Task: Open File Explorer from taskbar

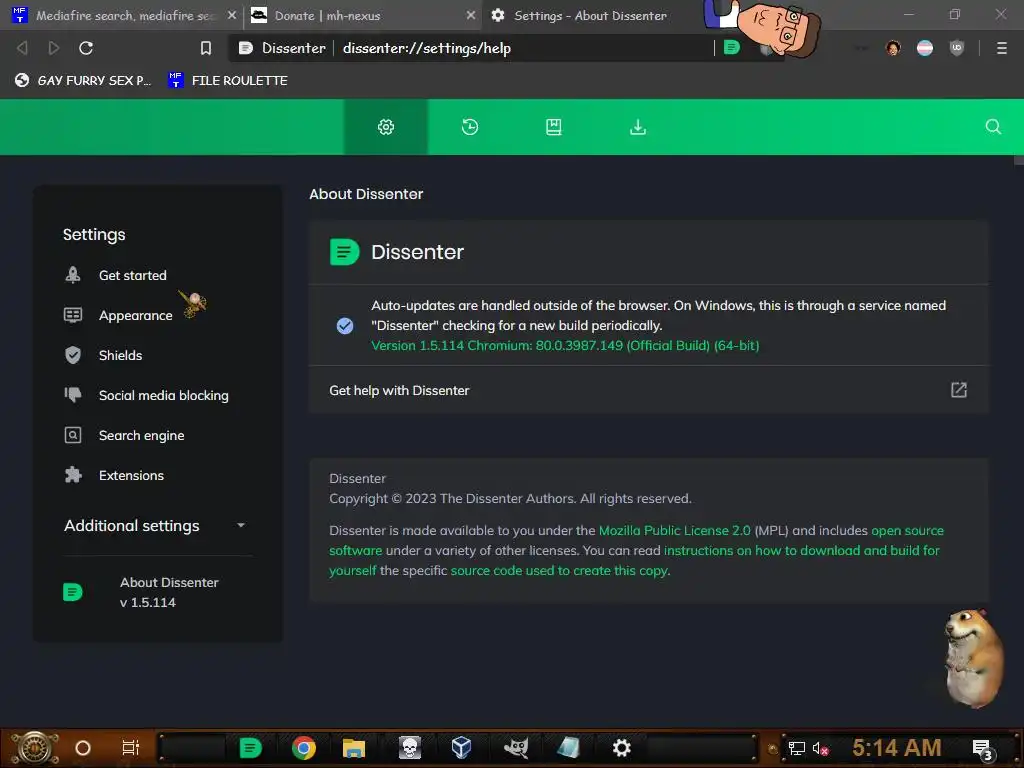Action: click(353, 748)
